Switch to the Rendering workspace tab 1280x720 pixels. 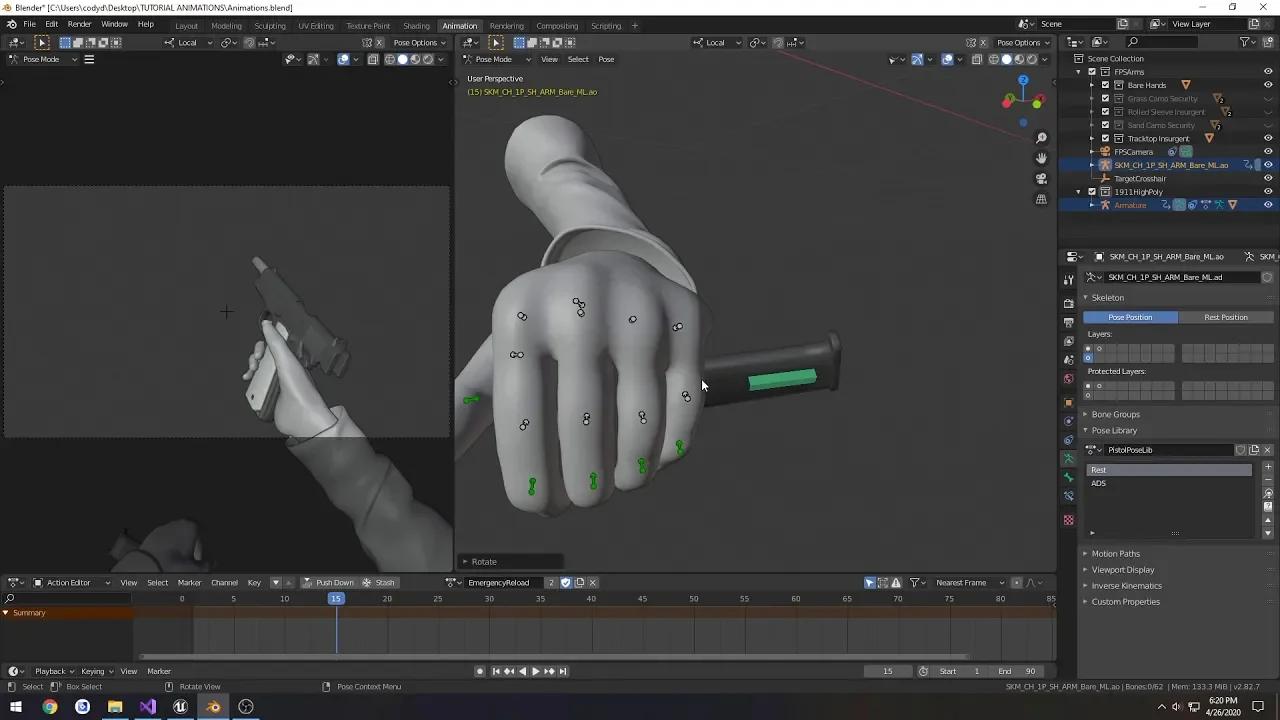pyautogui.click(x=507, y=25)
